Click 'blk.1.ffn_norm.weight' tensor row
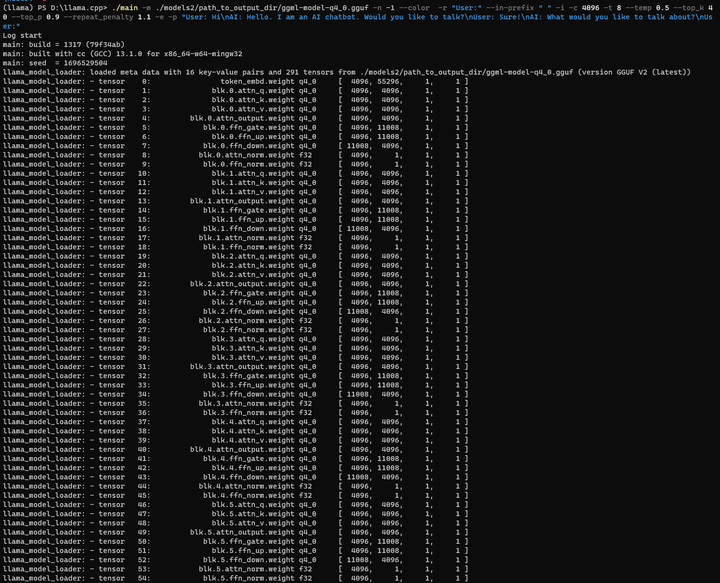This screenshot has width=720, height=583. tap(235, 247)
